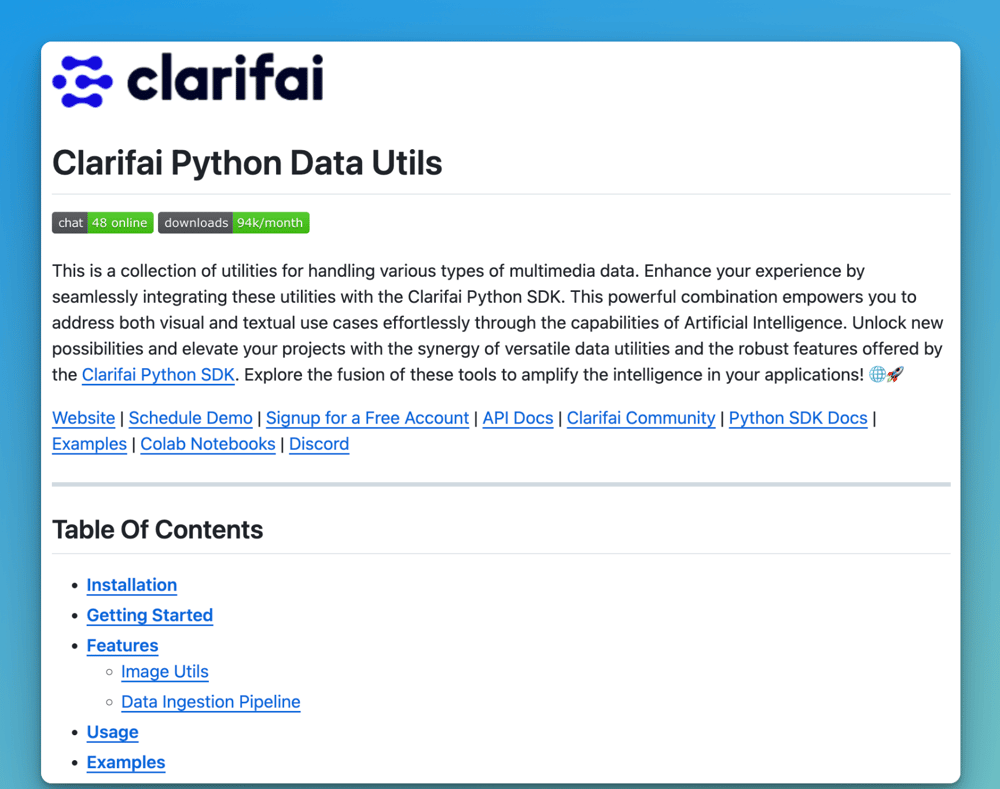This screenshot has width=1000, height=789.
Task: Open the Examples link below Website
Action: (x=89, y=444)
